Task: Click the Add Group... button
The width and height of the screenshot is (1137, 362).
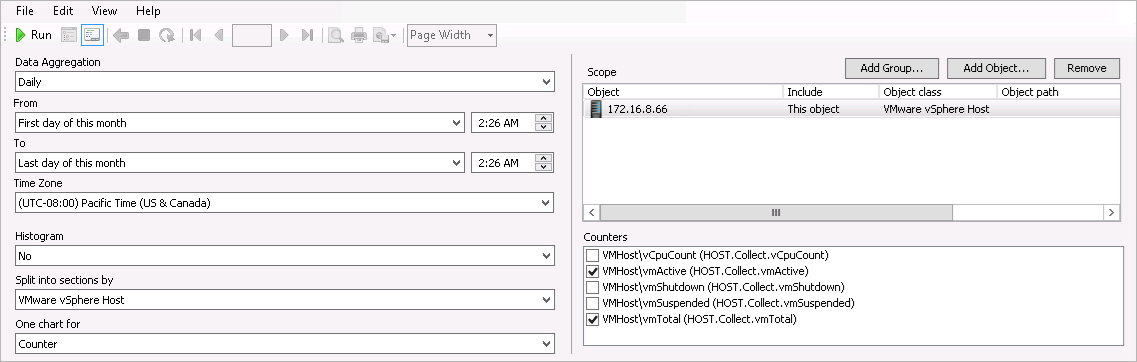Action: tap(892, 68)
